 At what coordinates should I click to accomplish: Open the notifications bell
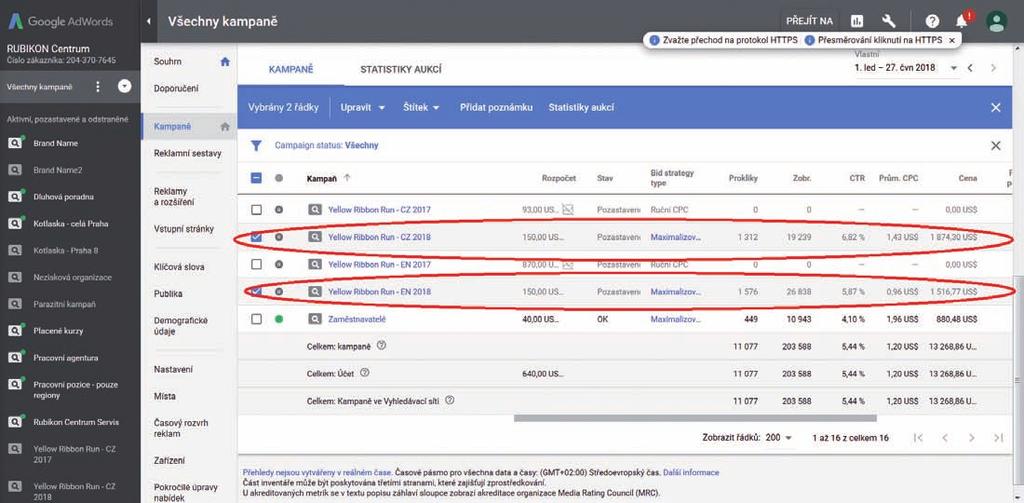click(961, 22)
